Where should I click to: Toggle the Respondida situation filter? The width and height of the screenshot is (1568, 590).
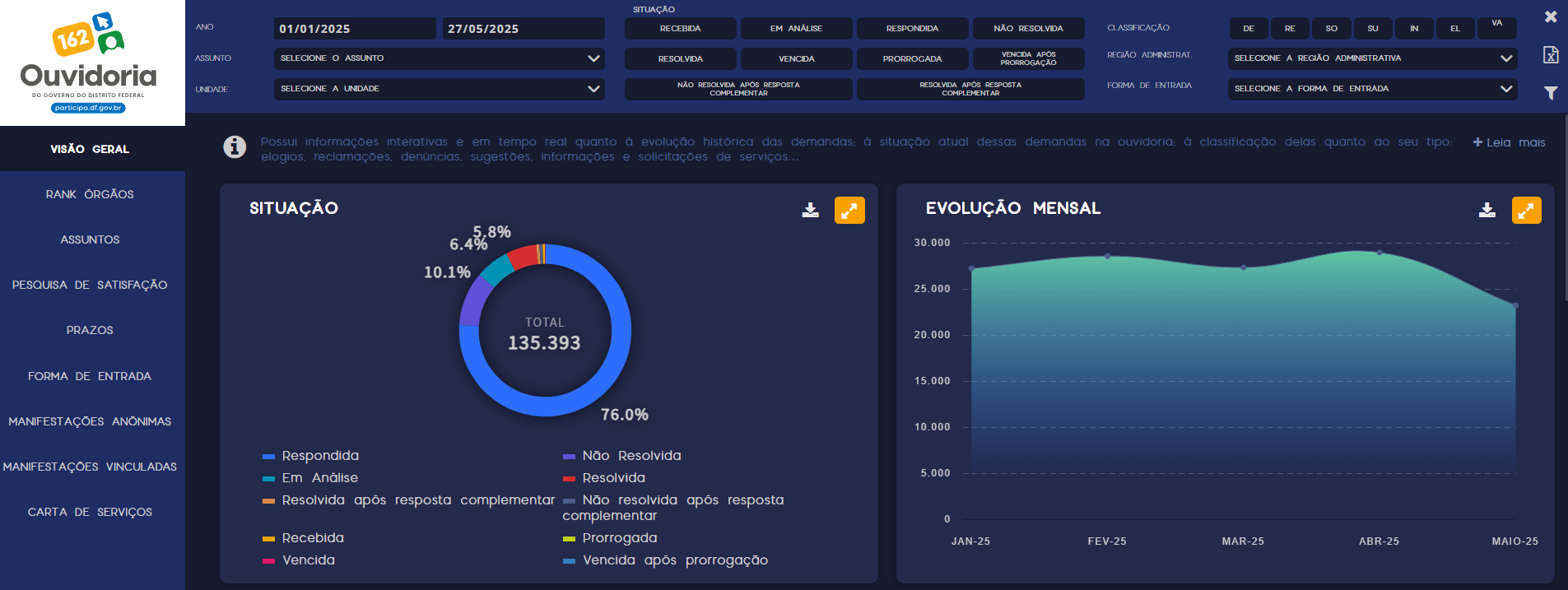click(x=912, y=29)
